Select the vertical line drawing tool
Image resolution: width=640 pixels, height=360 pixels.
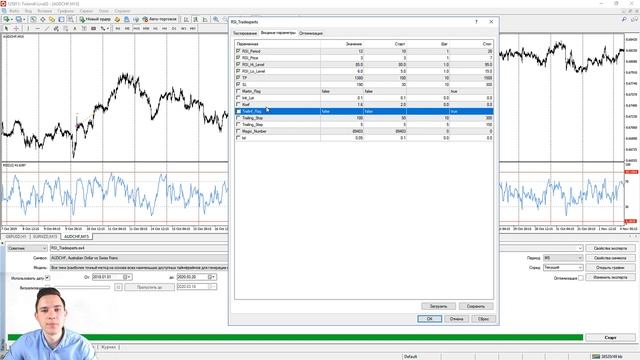(28, 29)
